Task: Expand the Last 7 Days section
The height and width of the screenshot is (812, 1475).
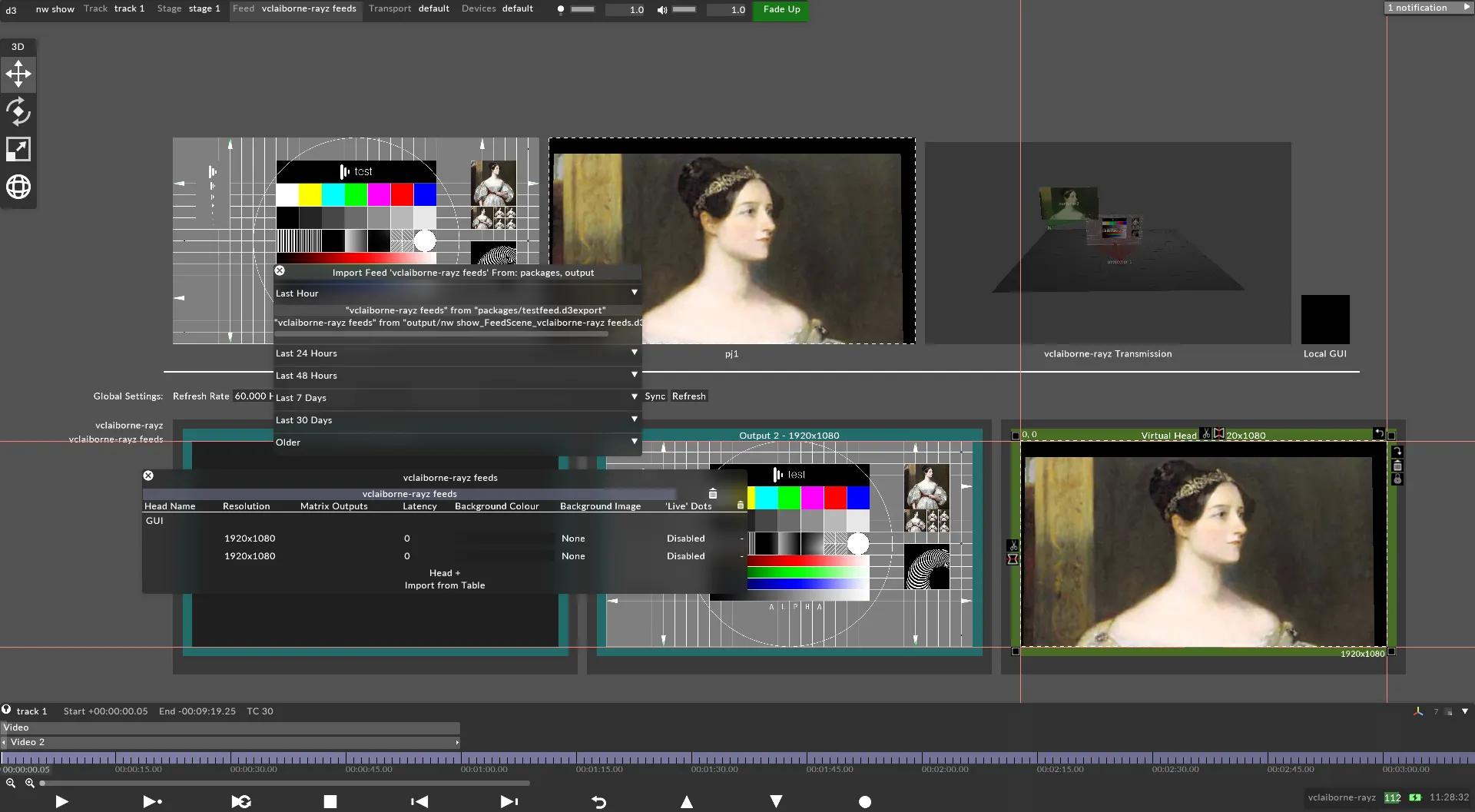Action: tap(457, 398)
